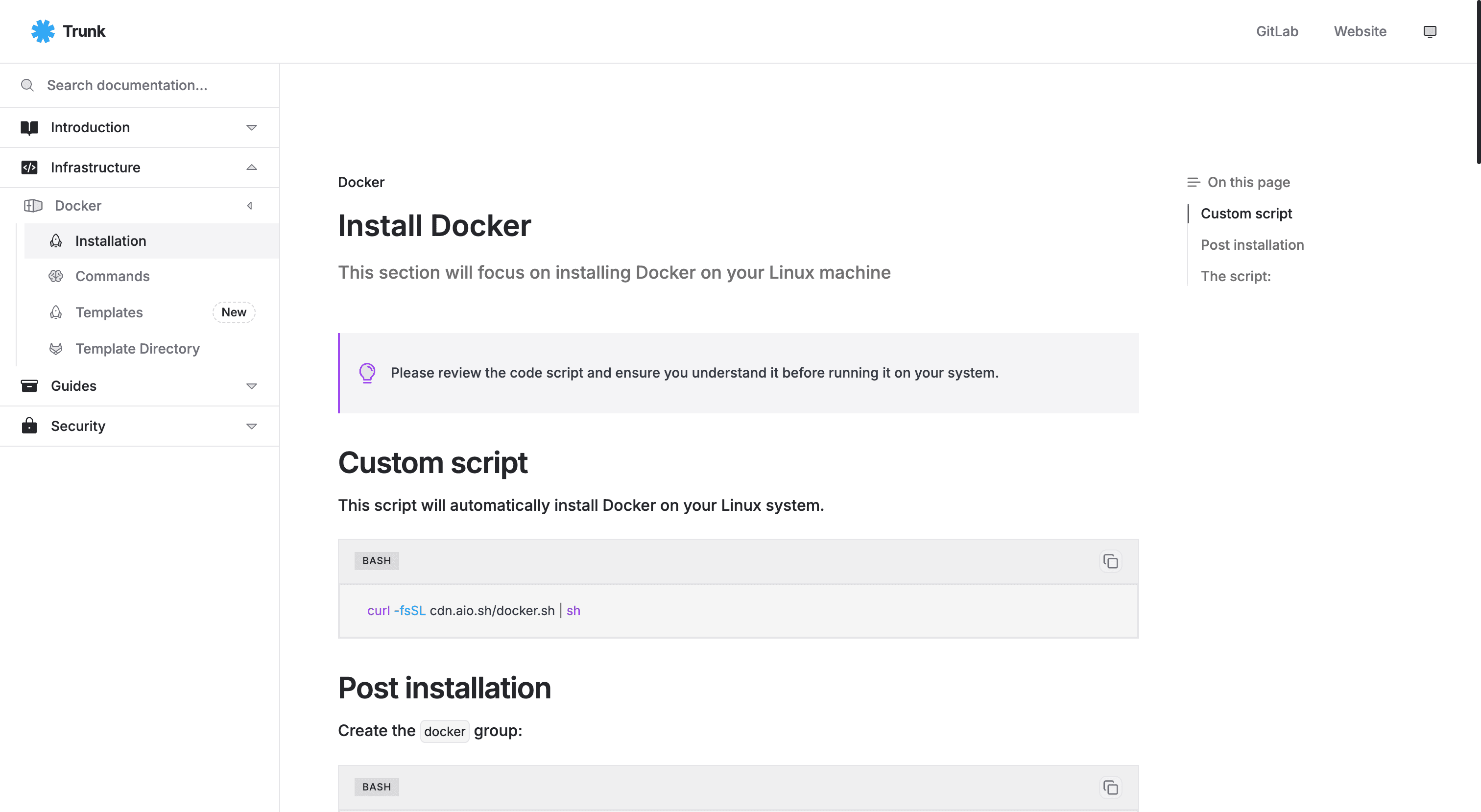Collapse the Docker submenu arrow
Viewport: 1481px width, 812px height.
(x=249, y=205)
